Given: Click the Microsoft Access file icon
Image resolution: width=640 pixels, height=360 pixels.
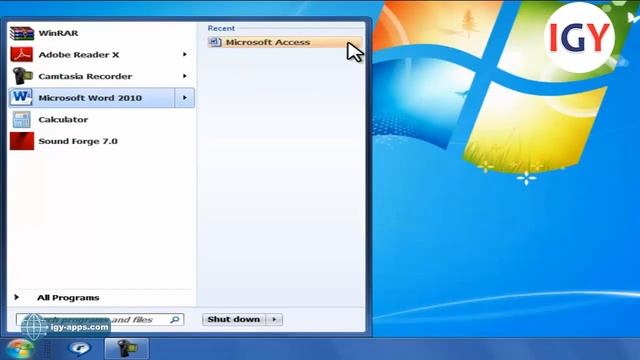Looking at the screenshot, I should 215,42.
